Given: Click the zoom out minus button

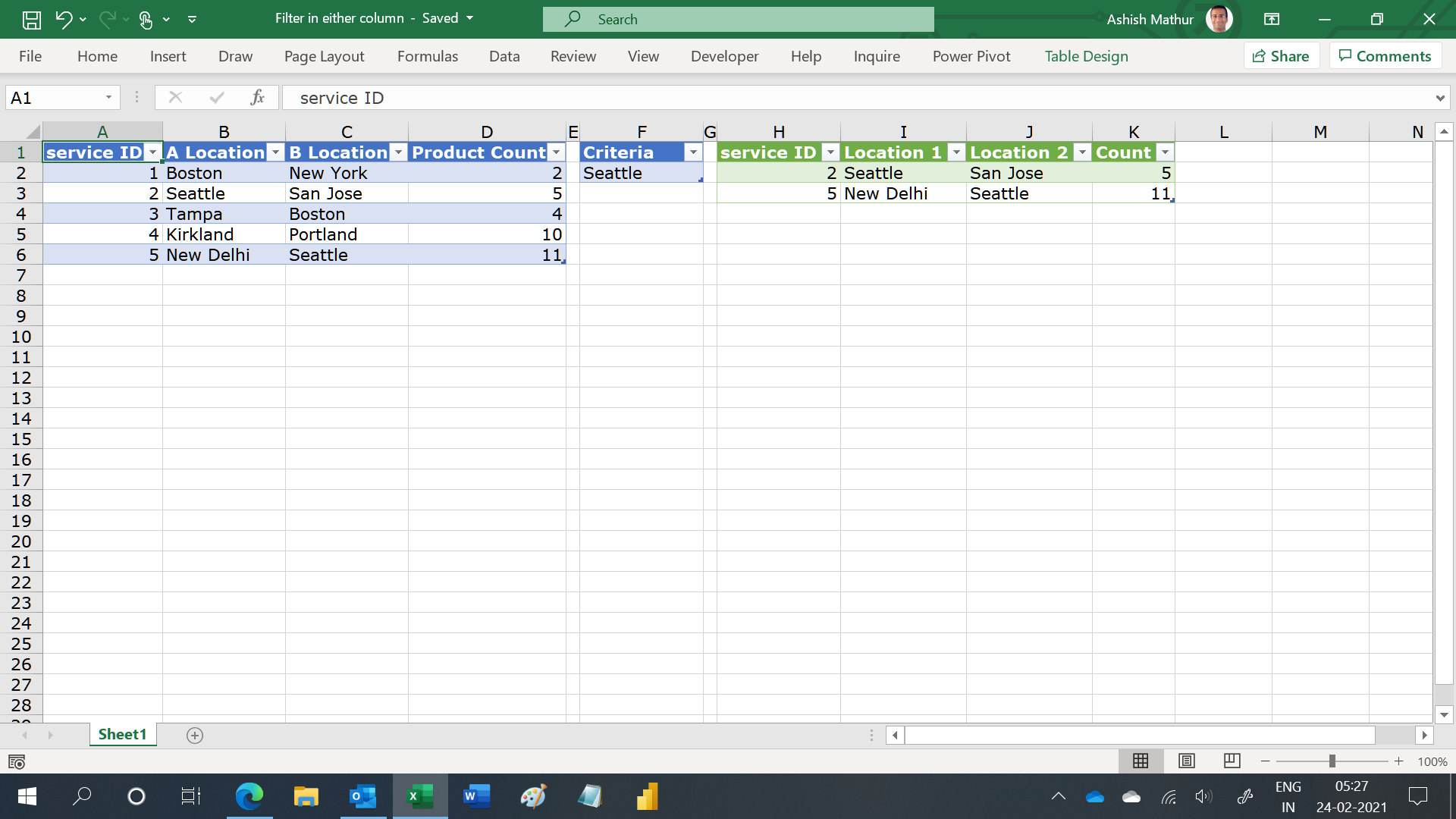Looking at the screenshot, I should (1265, 761).
